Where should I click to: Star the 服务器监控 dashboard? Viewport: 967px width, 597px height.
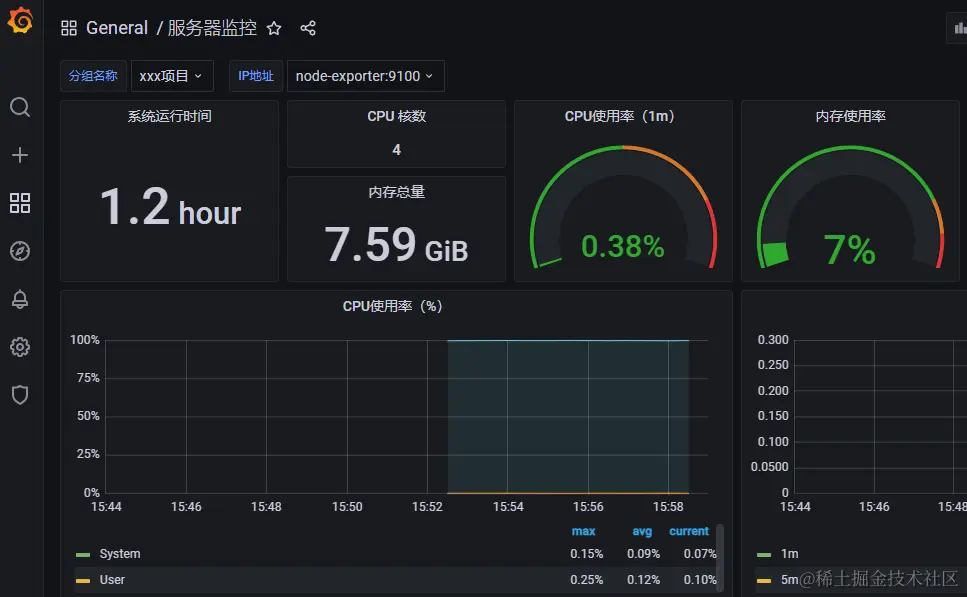(274, 28)
